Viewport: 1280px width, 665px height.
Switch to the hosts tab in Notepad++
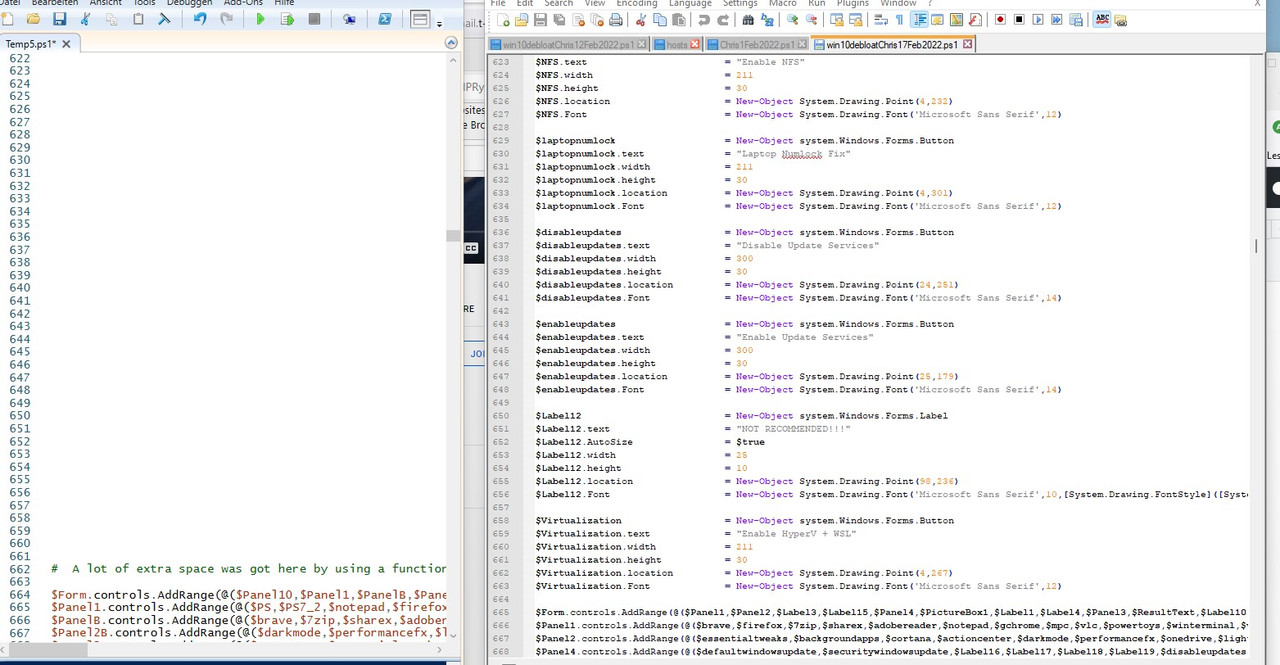(677, 45)
